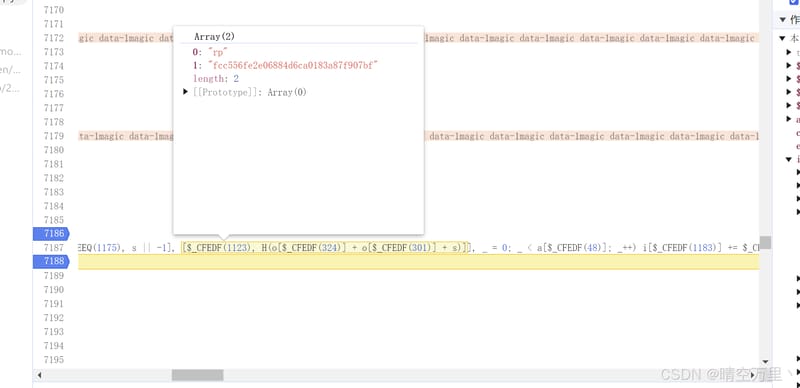Collapse the scope section starting with 作

[x=783, y=20]
